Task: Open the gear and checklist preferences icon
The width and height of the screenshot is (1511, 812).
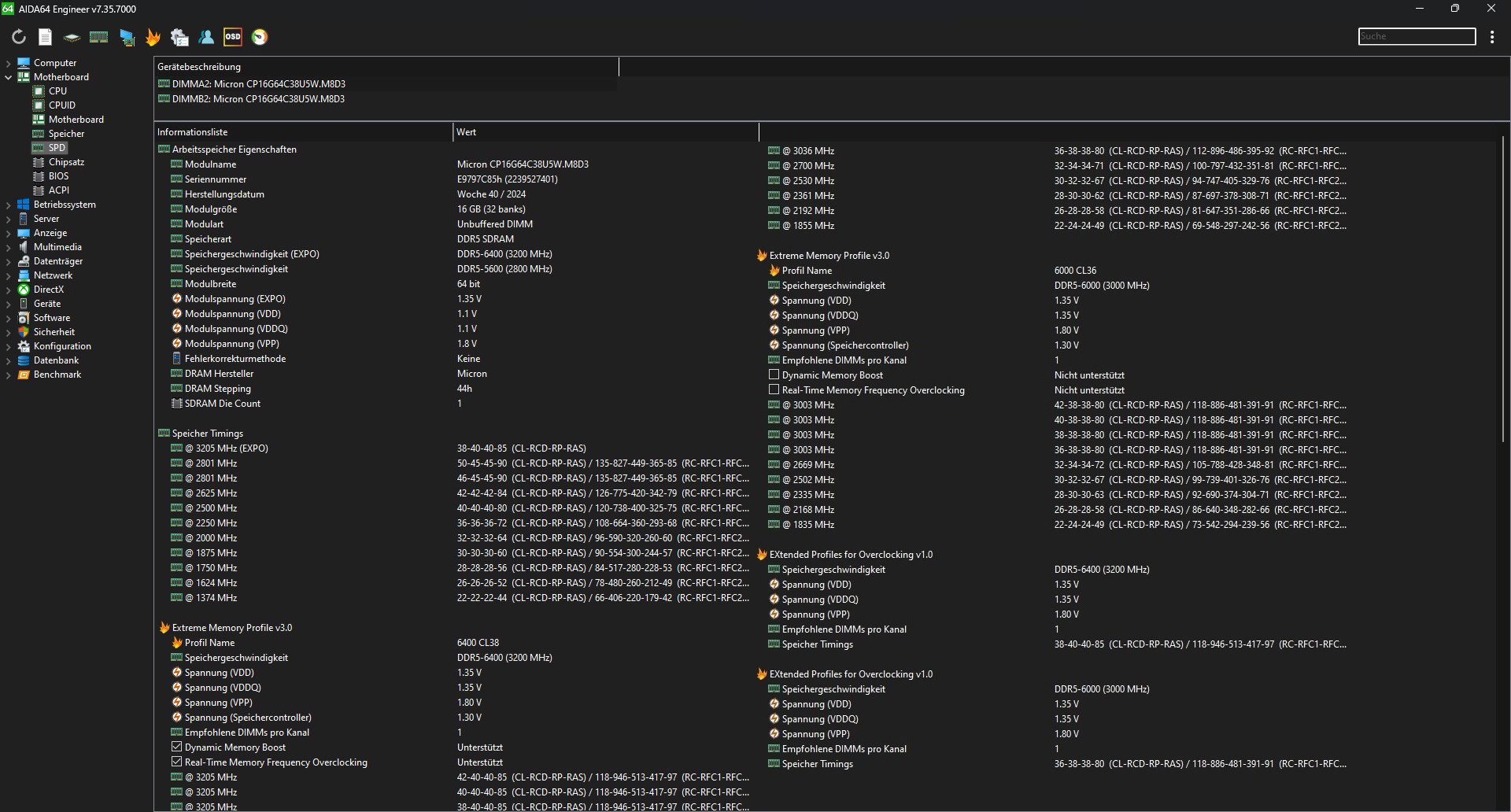Action: pos(179,37)
